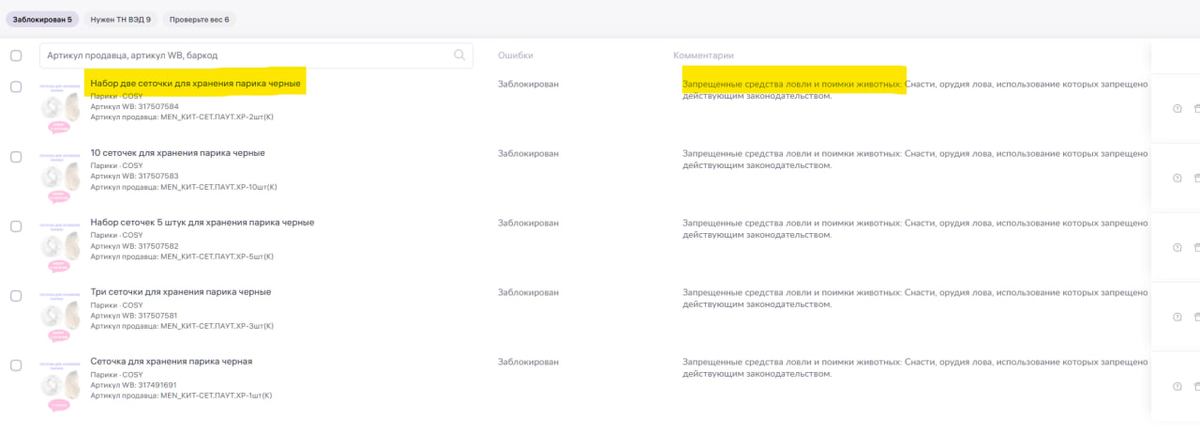The width and height of the screenshot is (1200, 435).
Task: Check the box for '10 сеточек для хранения' product
Action: 16,157
